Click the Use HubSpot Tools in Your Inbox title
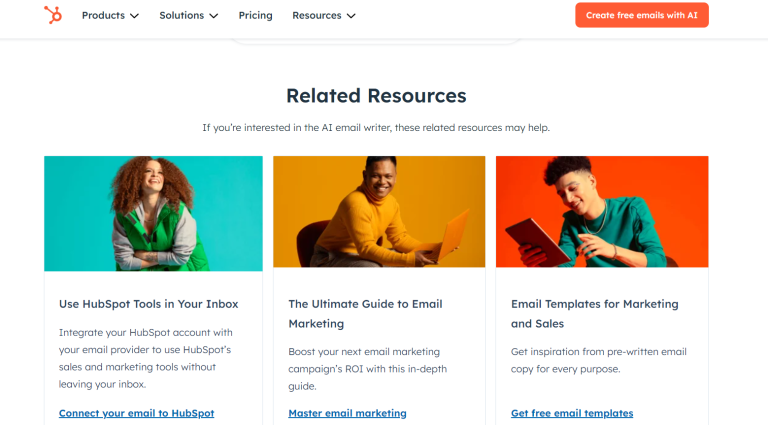Screen dimensions: 768x425 tap(148, 304)
